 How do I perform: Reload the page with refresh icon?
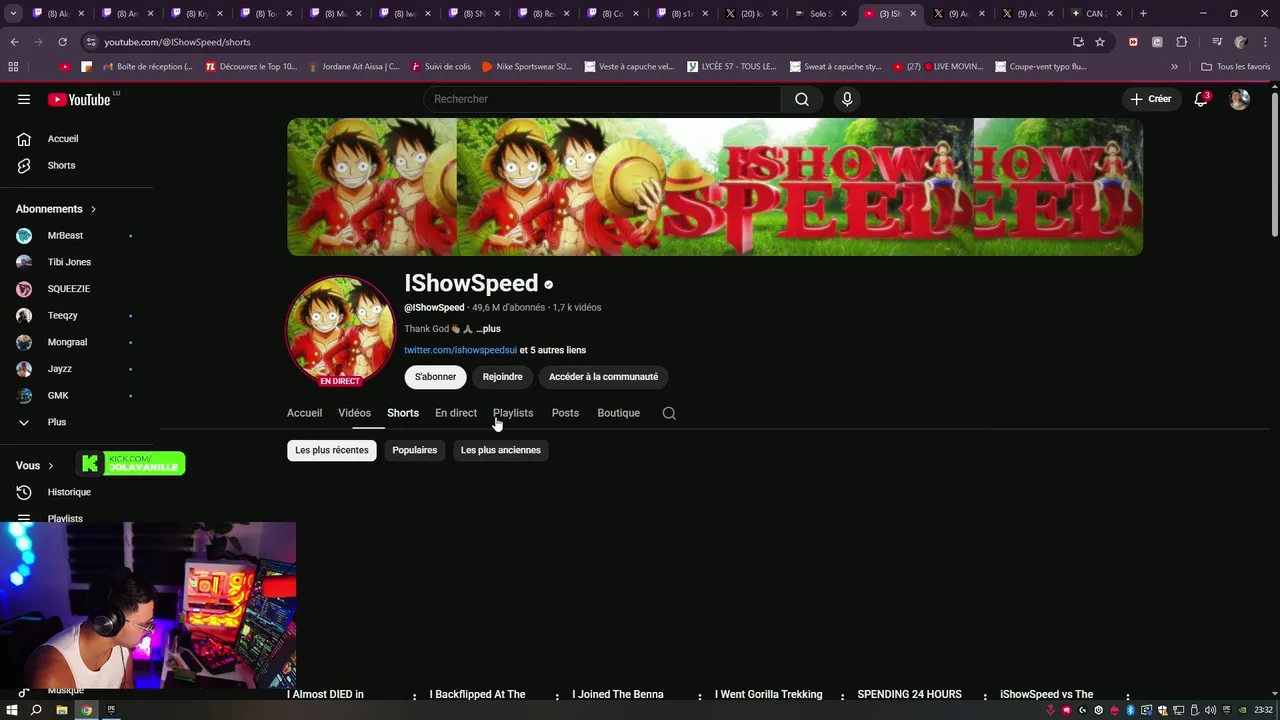[62, 42]
